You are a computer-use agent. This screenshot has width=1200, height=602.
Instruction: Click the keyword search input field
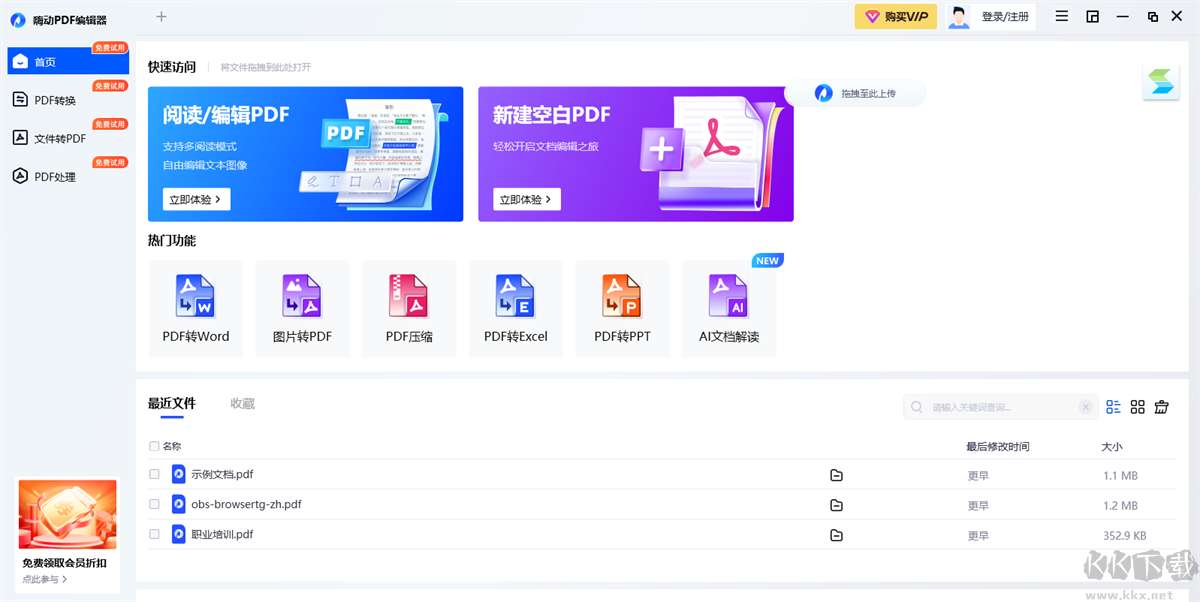coord(1000,407)
